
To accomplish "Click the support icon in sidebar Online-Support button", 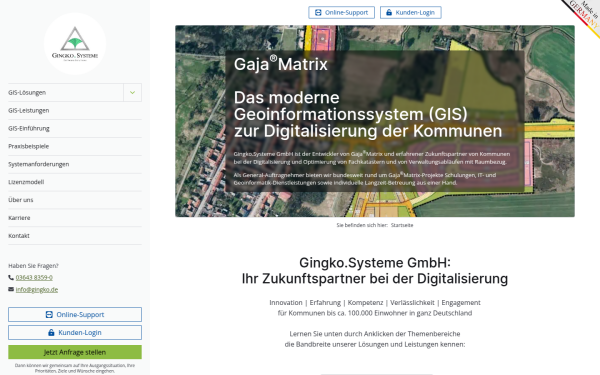I will (x=49, y=315).
